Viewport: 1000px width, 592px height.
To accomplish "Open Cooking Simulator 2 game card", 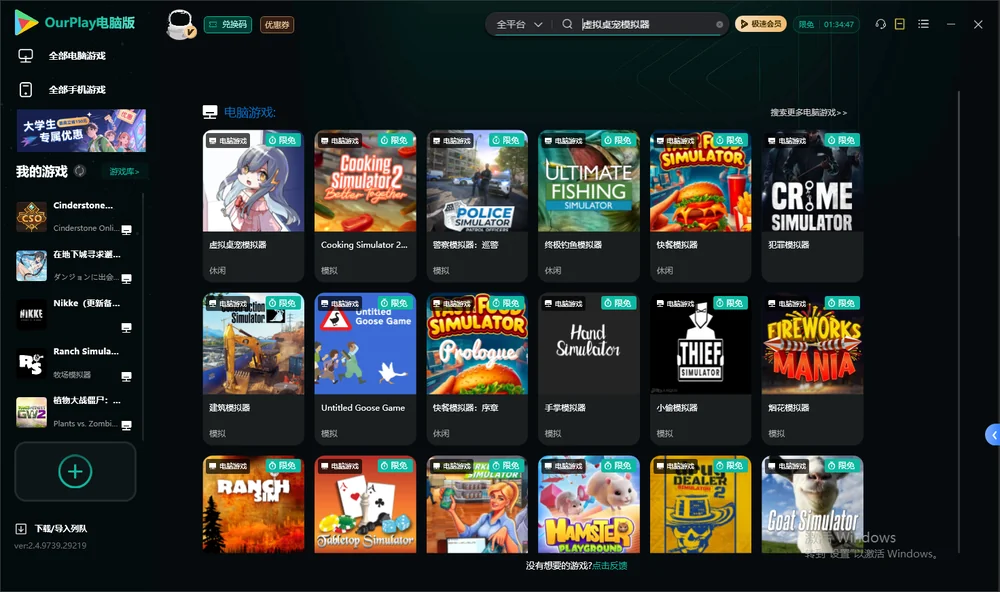I will 365,205.
